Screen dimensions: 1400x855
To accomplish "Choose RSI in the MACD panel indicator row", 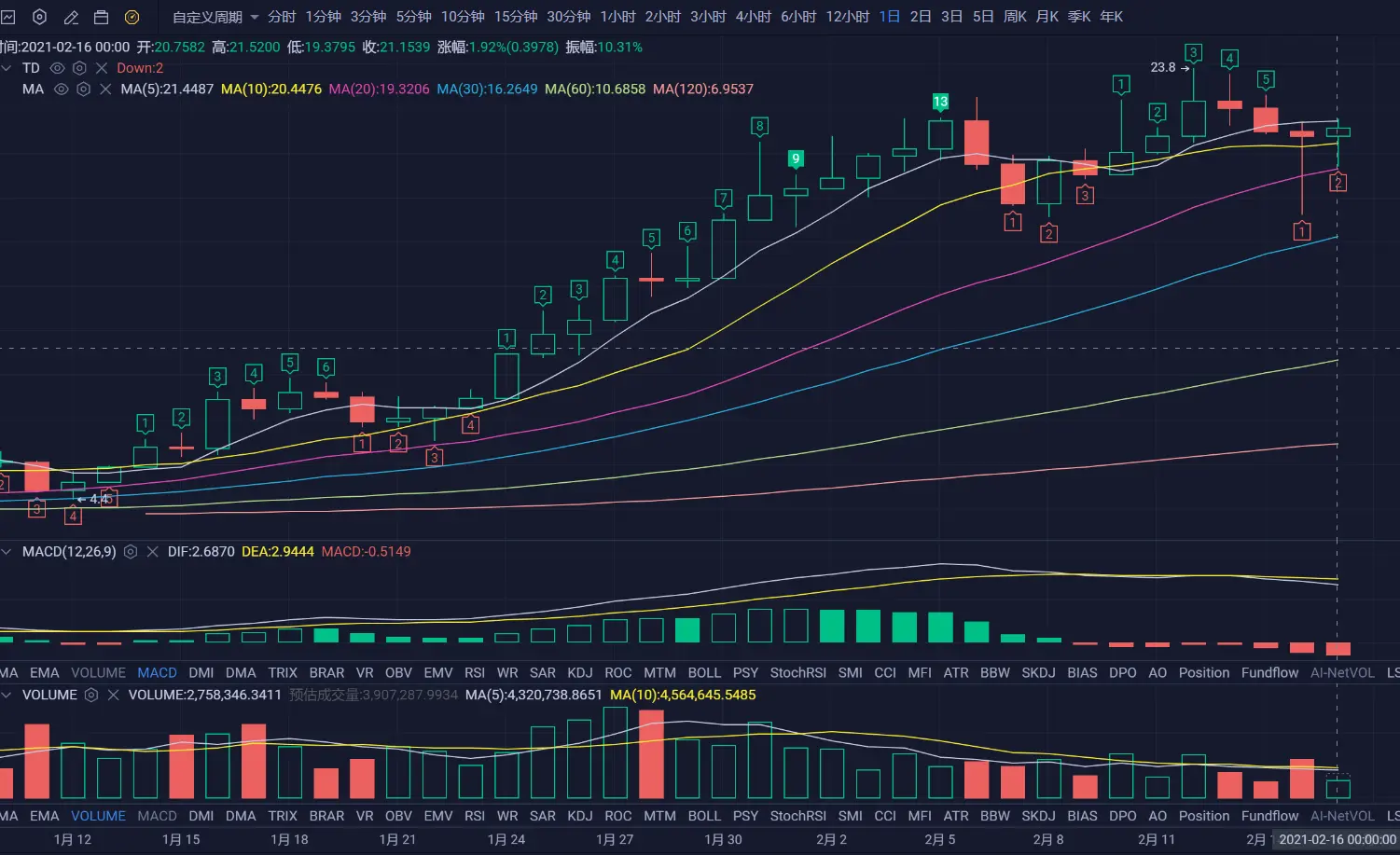I will [475, 673].
